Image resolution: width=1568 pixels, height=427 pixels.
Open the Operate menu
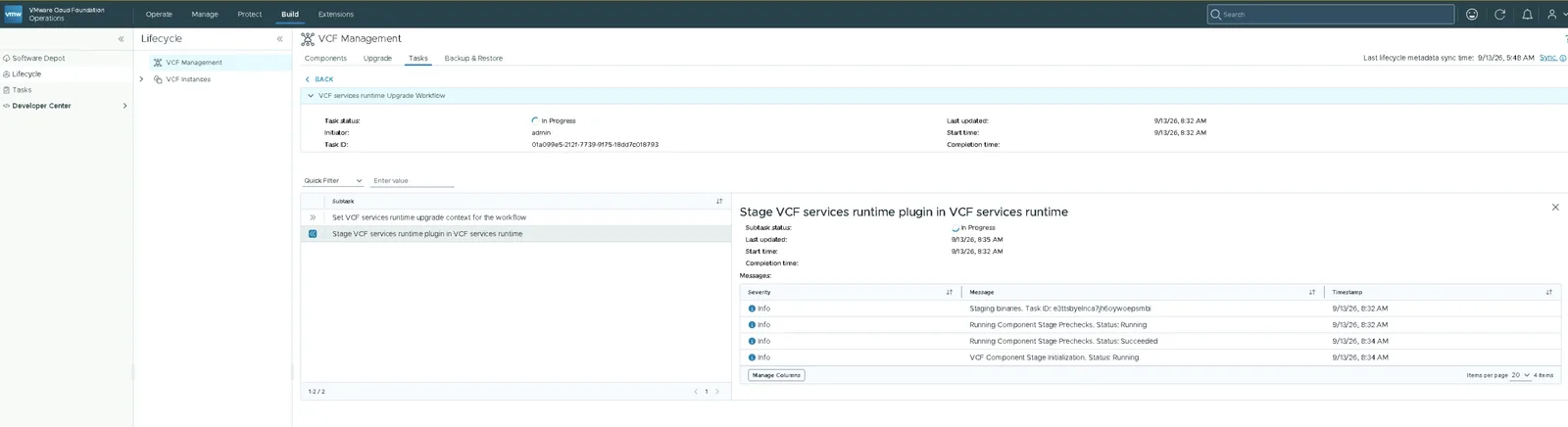click(x=159, y=15)
